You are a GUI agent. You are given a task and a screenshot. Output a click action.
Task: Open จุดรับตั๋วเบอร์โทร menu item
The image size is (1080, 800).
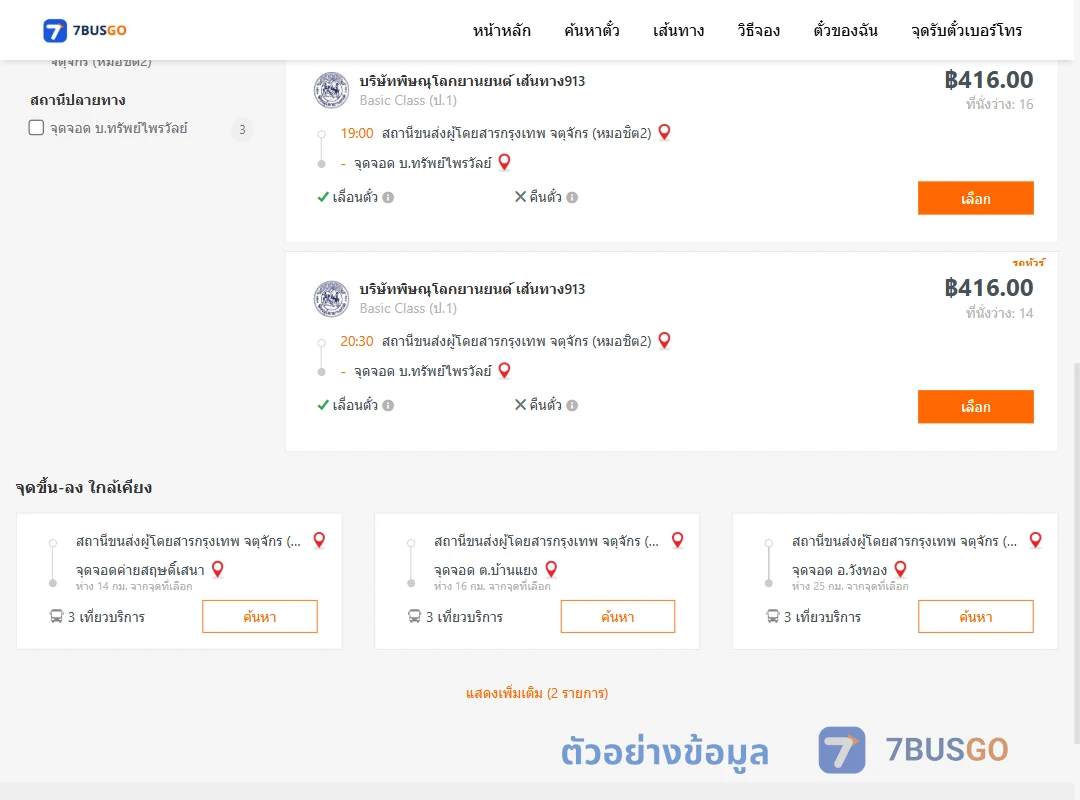click(966, 30)
